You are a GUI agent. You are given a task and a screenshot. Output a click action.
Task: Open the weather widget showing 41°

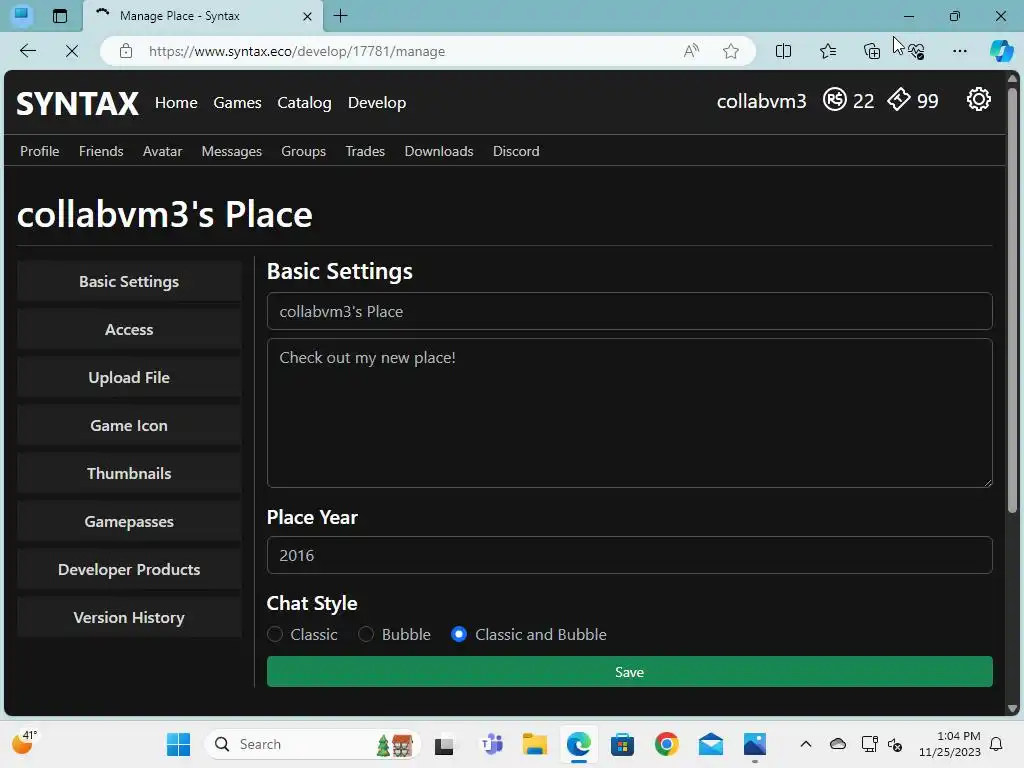tap(24, 743)
